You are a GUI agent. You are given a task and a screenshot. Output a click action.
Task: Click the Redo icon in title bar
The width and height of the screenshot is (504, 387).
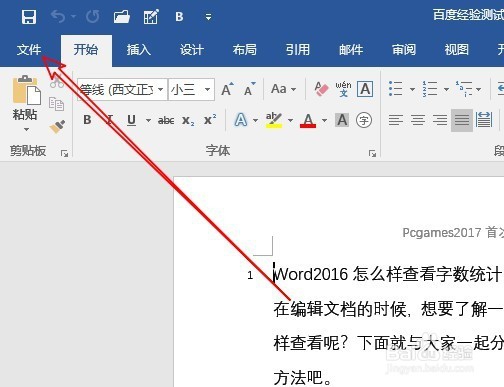click(92, 16)
